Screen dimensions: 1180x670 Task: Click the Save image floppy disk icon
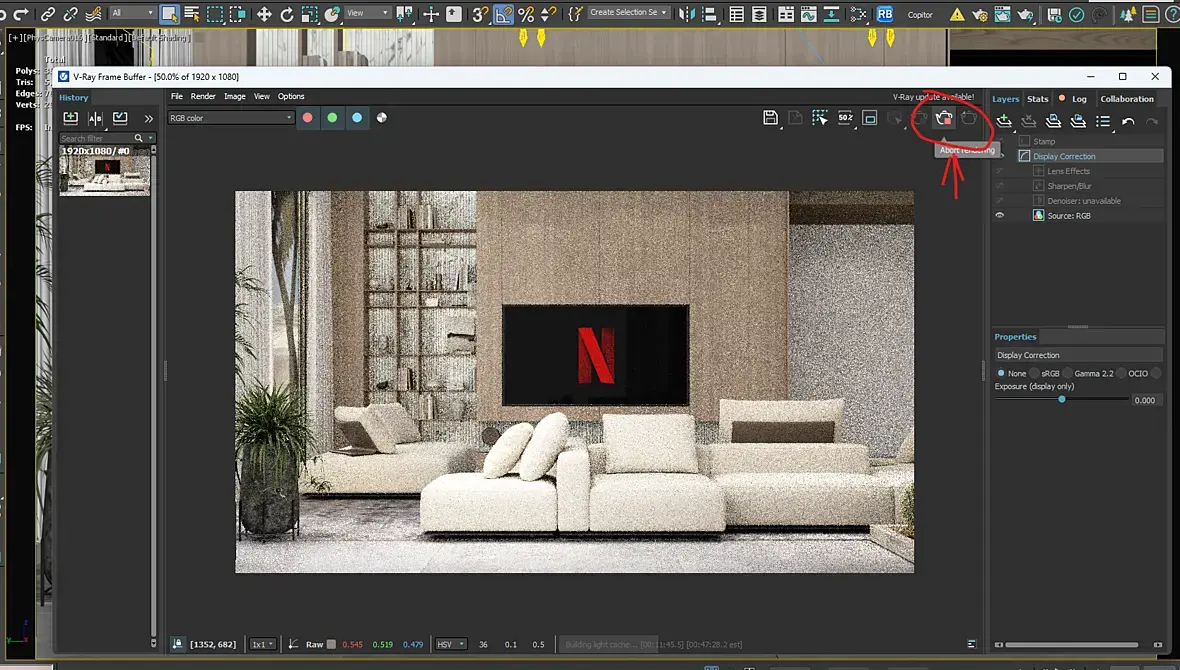(x=770, y=118)
